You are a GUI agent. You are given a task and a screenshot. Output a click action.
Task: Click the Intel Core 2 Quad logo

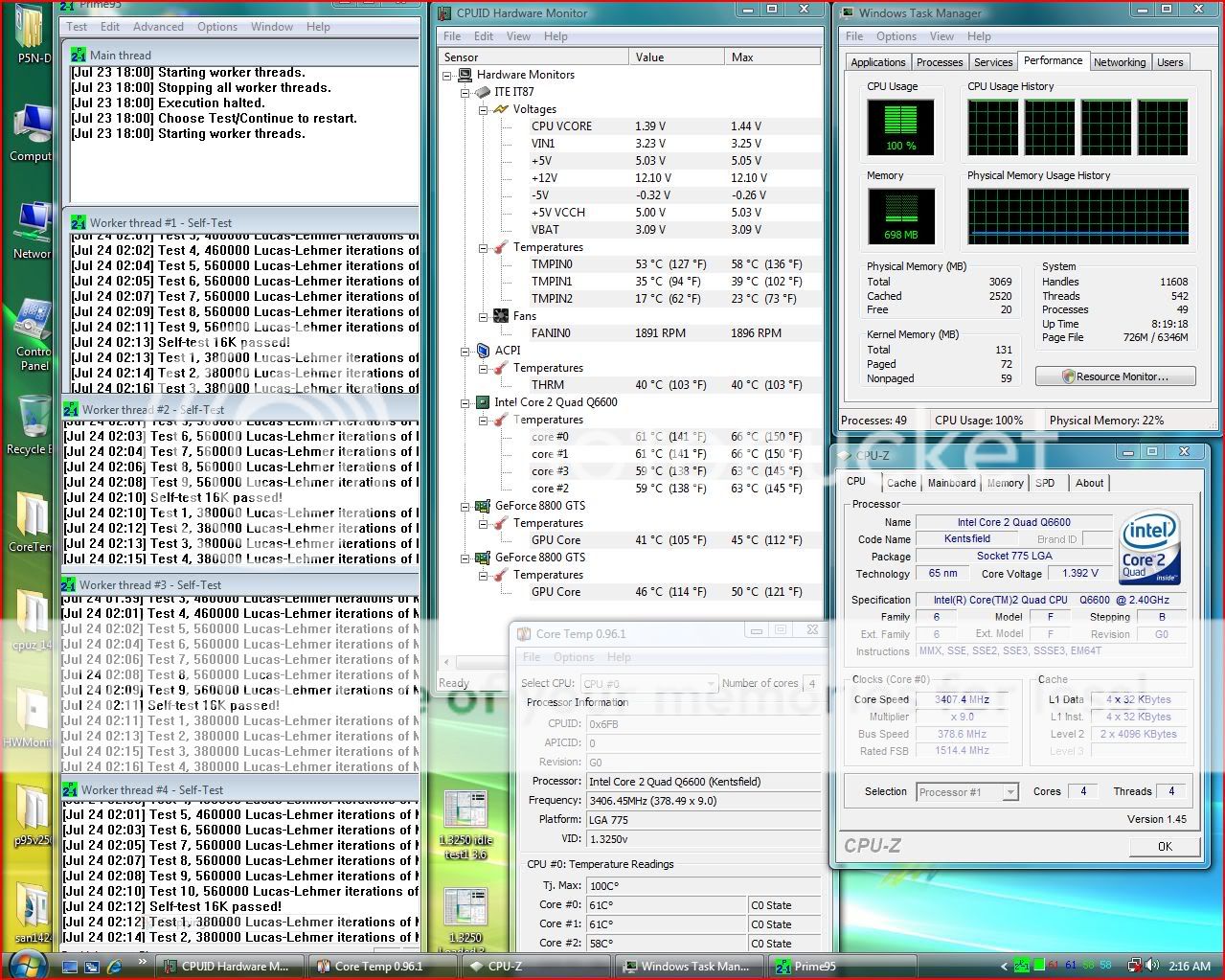(x=1148, y=548)
